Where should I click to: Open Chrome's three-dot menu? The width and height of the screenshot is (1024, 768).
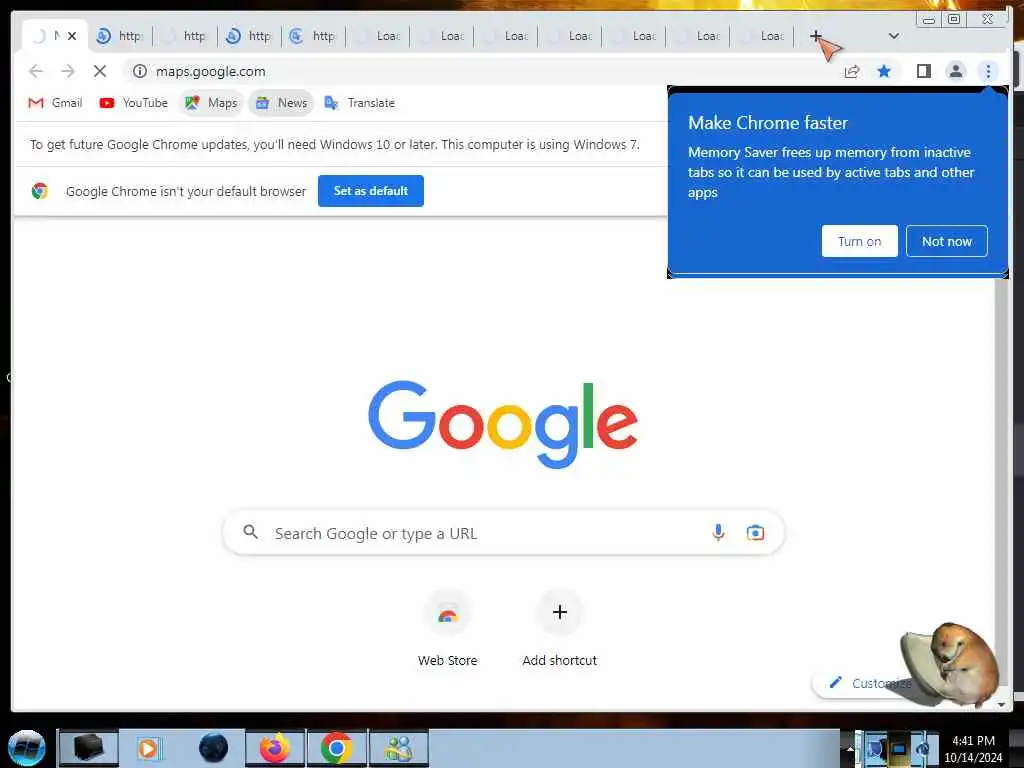click(x=988, y=71)
